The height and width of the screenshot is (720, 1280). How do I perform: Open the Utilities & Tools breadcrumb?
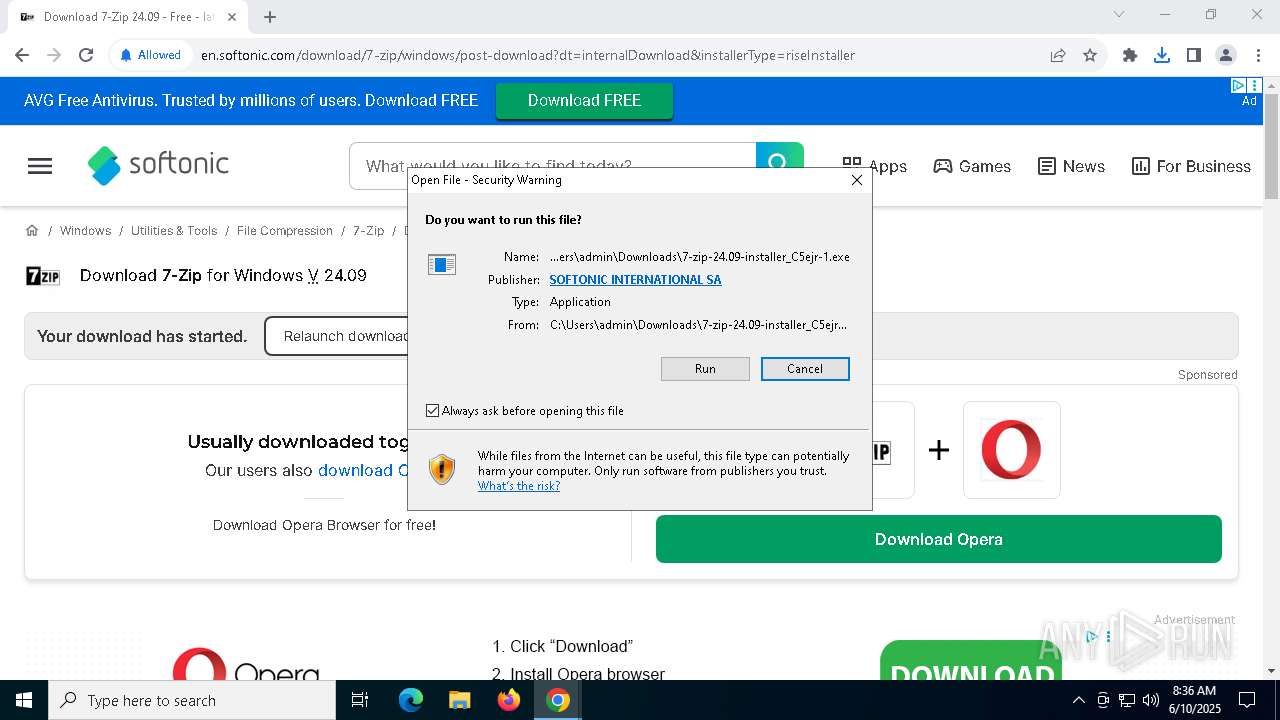coord(174,231)
